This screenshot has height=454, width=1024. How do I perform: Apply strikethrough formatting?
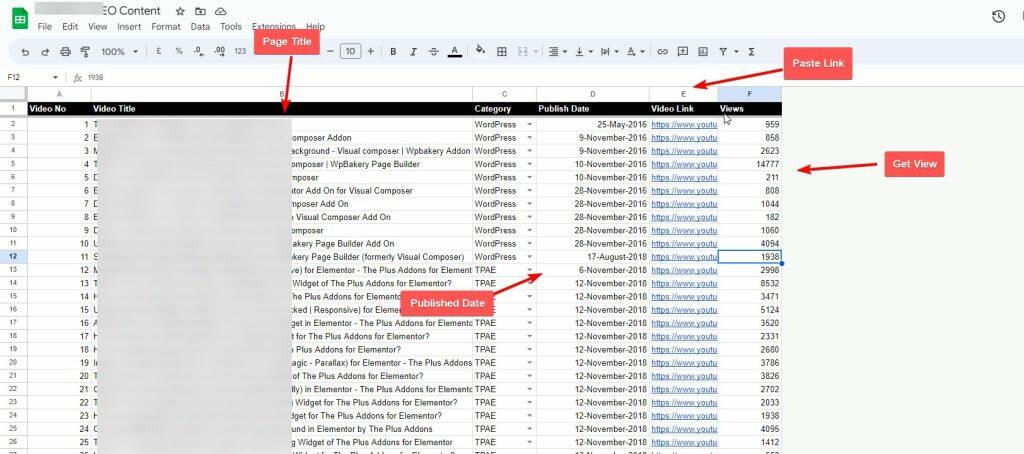434,51
